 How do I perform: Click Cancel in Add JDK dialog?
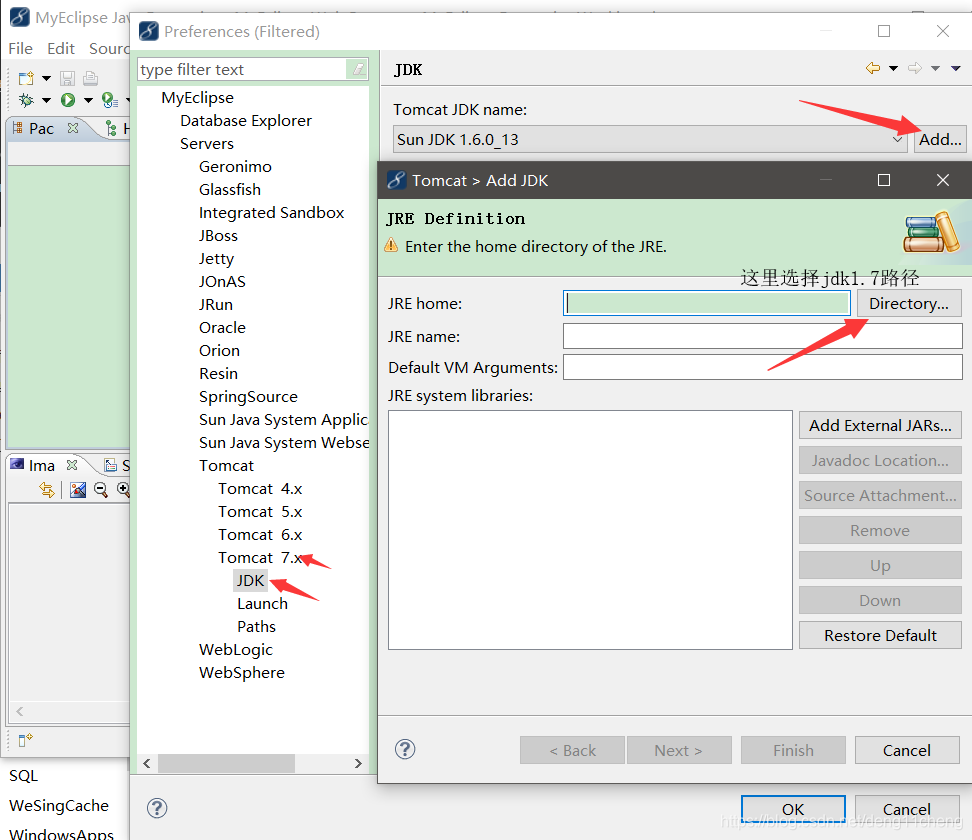[907, 751]
